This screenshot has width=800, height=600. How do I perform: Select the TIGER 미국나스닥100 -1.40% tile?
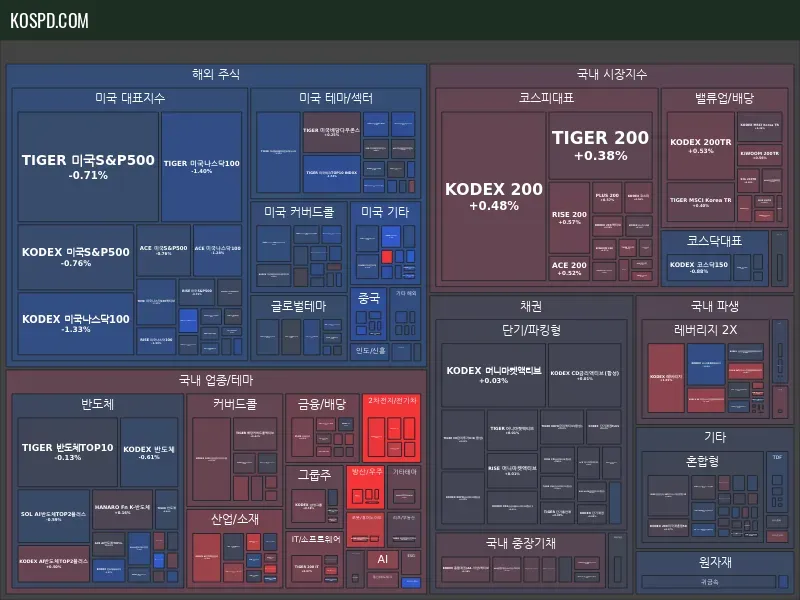pos(202,166)
